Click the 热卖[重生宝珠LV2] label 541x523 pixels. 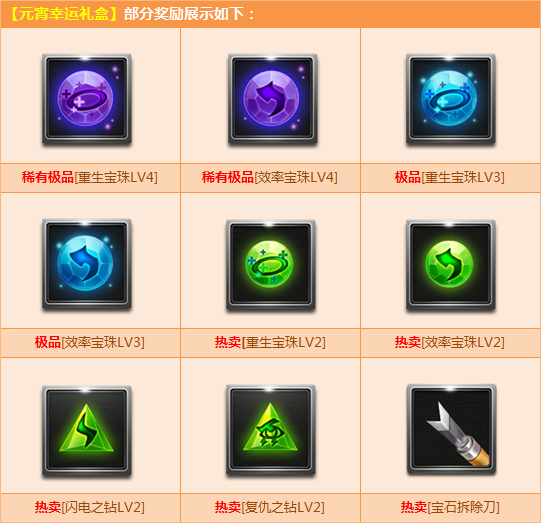270,342
